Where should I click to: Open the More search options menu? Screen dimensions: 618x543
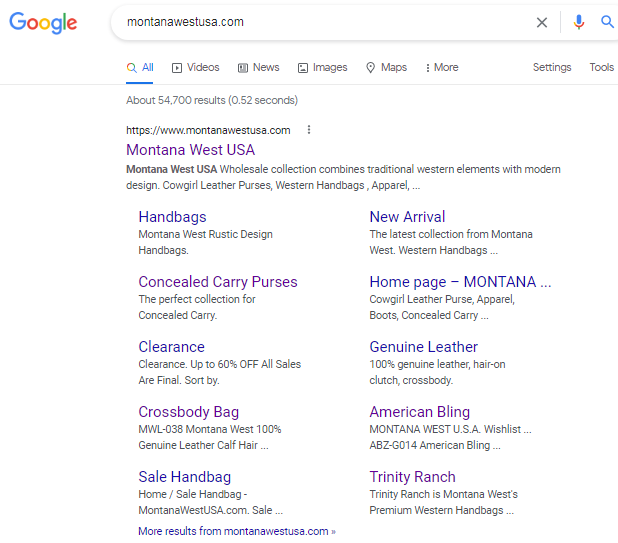(441, 67)
